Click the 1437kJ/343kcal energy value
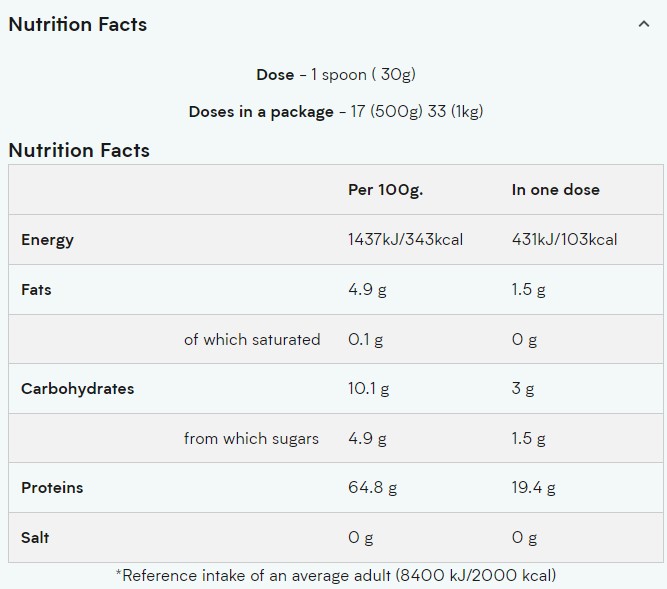 (x=405, y=240)
